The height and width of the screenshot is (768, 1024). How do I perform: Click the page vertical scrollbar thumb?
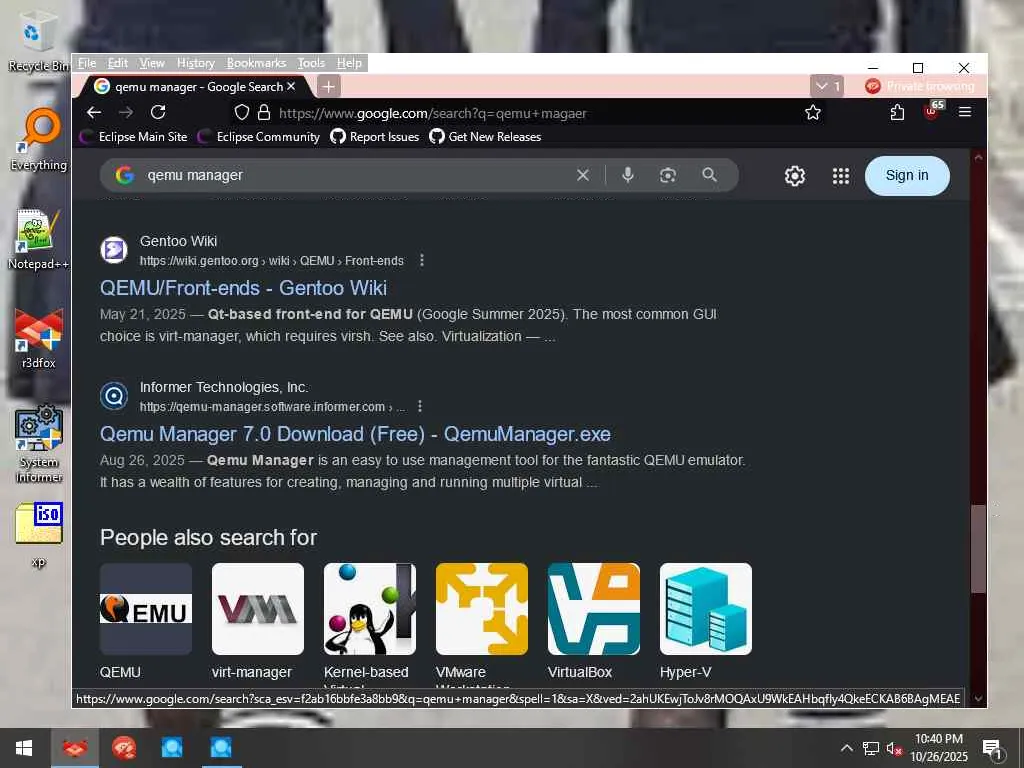[x=978, y=549]
